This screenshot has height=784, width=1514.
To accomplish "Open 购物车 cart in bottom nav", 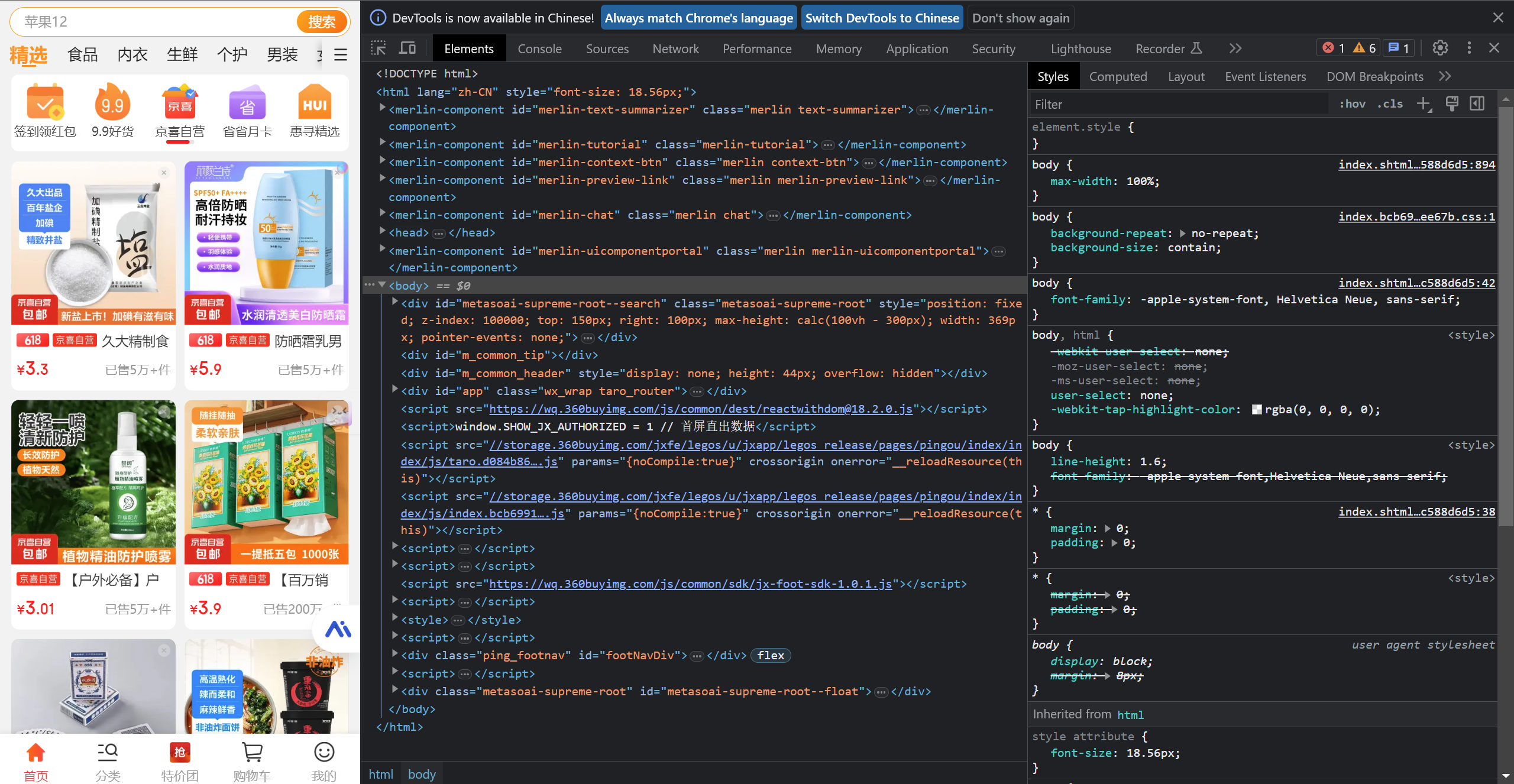I will 252,762.
